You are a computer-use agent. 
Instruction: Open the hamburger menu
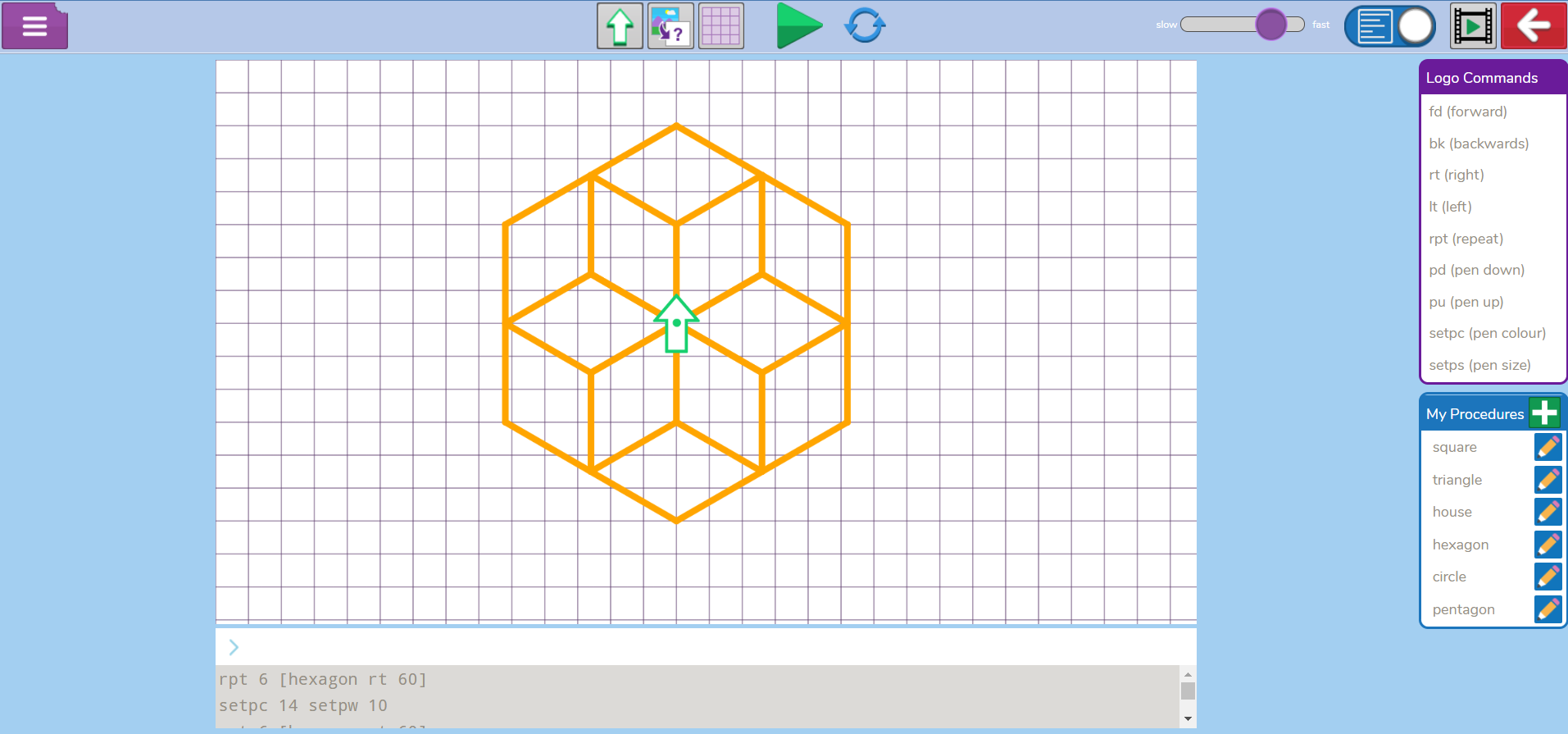[x=34, y=26]
